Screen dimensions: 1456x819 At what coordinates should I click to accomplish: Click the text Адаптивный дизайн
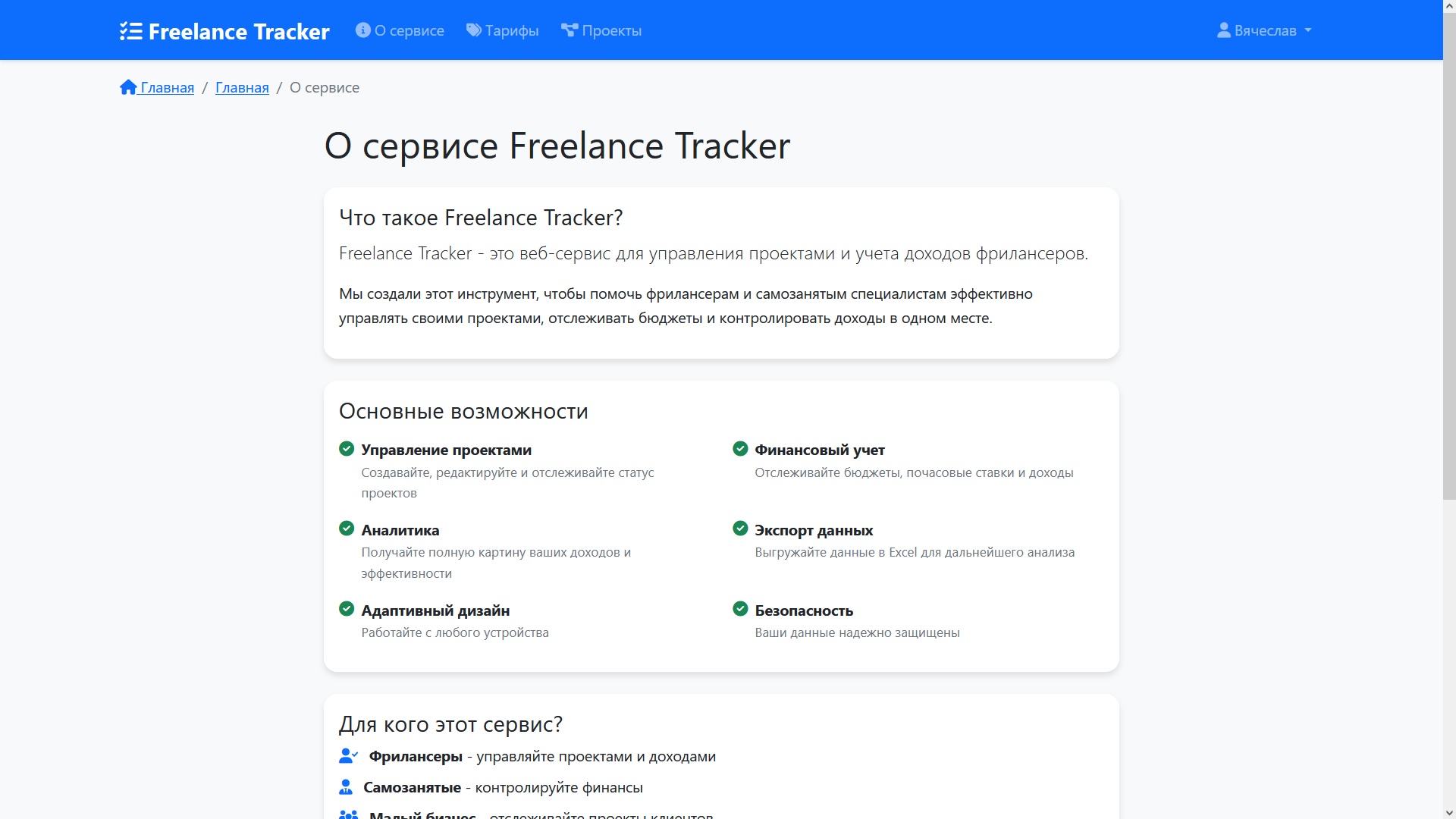coord(435,610)
